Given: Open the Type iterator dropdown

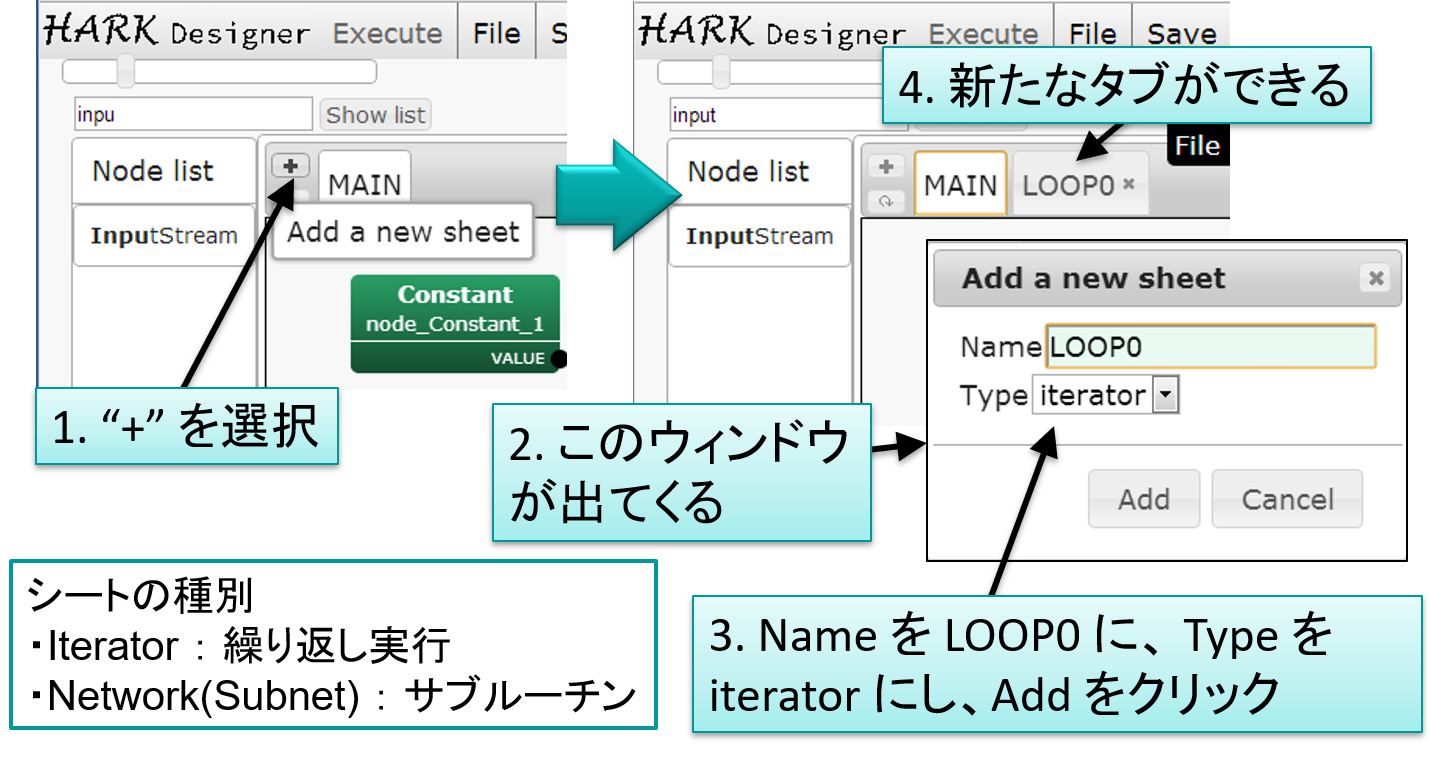Looking at the screenshot, I should point(1164,396).
